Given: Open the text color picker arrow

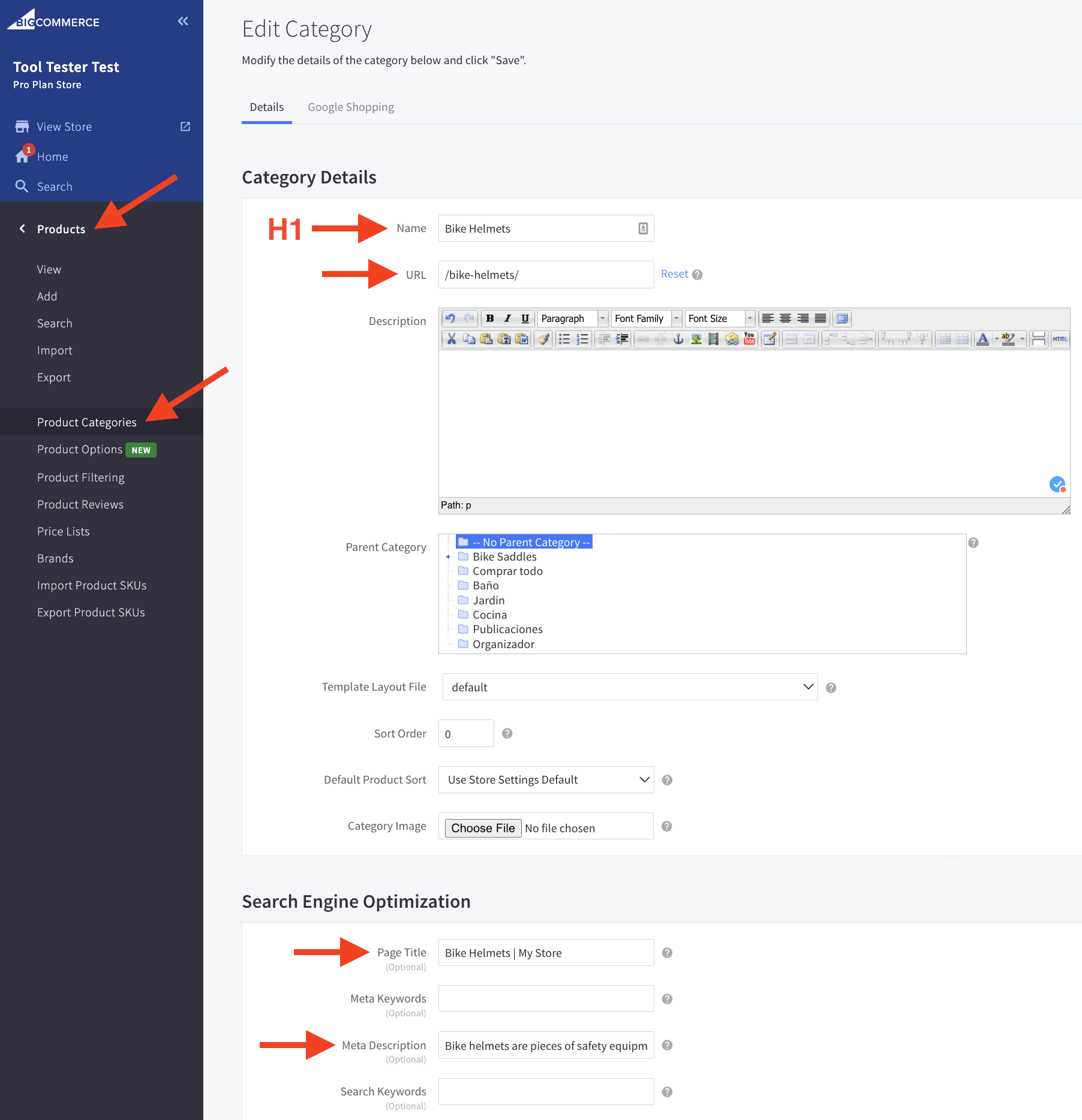Looking at the screenshot, I should point(996,339).
